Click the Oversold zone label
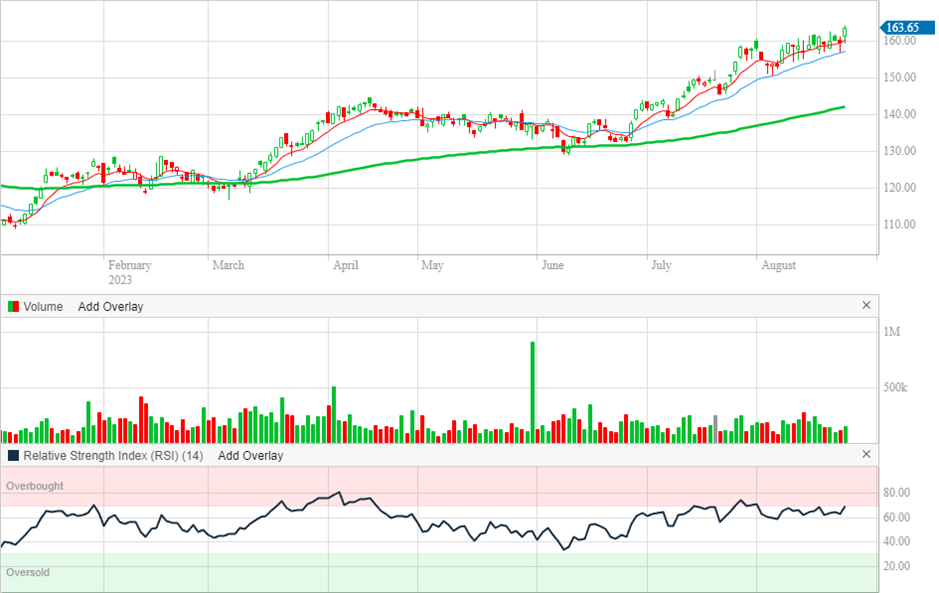 coord(28,573)
